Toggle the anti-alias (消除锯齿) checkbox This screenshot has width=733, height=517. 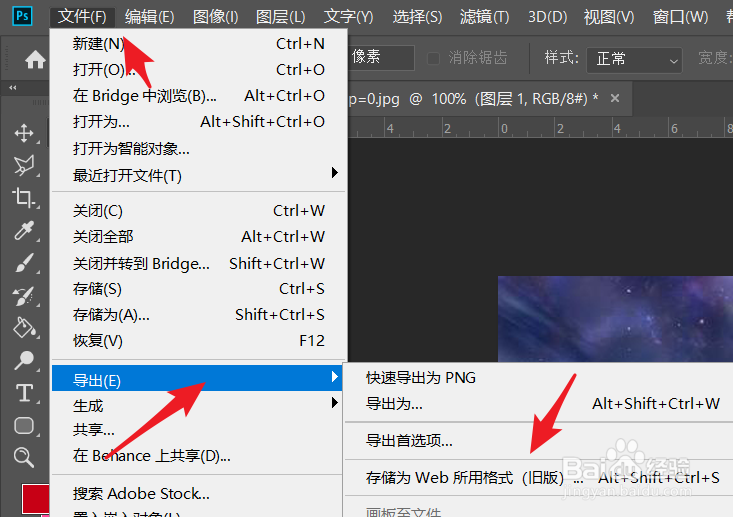click(433, 58)
